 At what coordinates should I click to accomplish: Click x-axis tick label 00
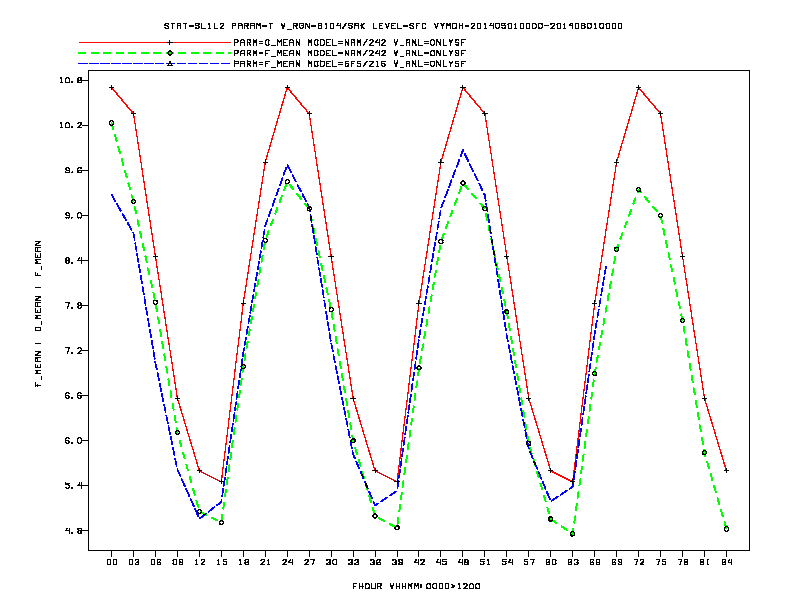112,562
